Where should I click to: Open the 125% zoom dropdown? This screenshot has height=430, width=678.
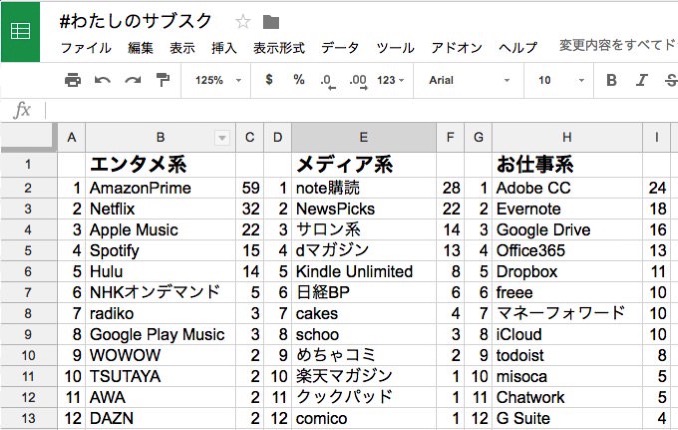click(x=218, y=80)
